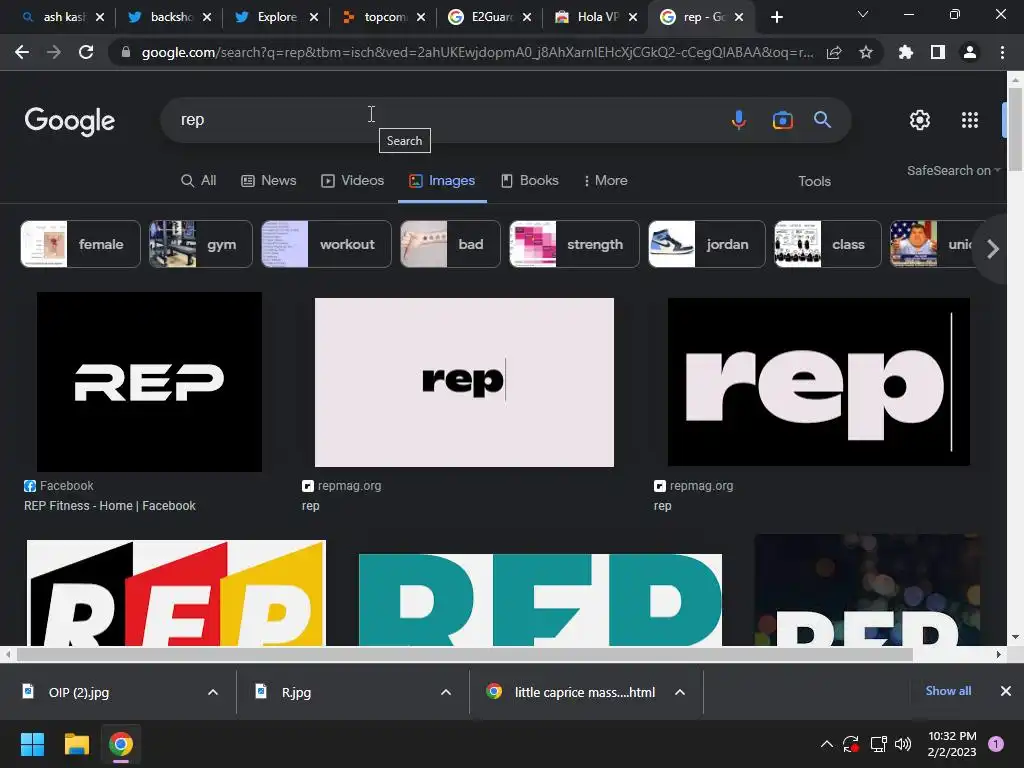
Task: Expand options for R.jpg download
Action: click(x=446, y=692)
